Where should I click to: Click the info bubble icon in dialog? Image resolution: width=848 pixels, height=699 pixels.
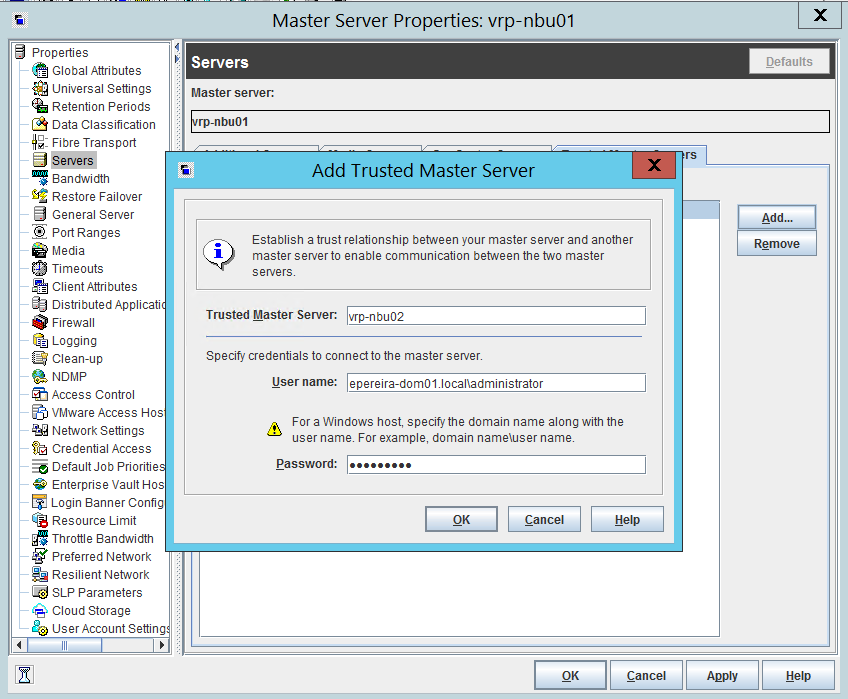pos(218,253)
